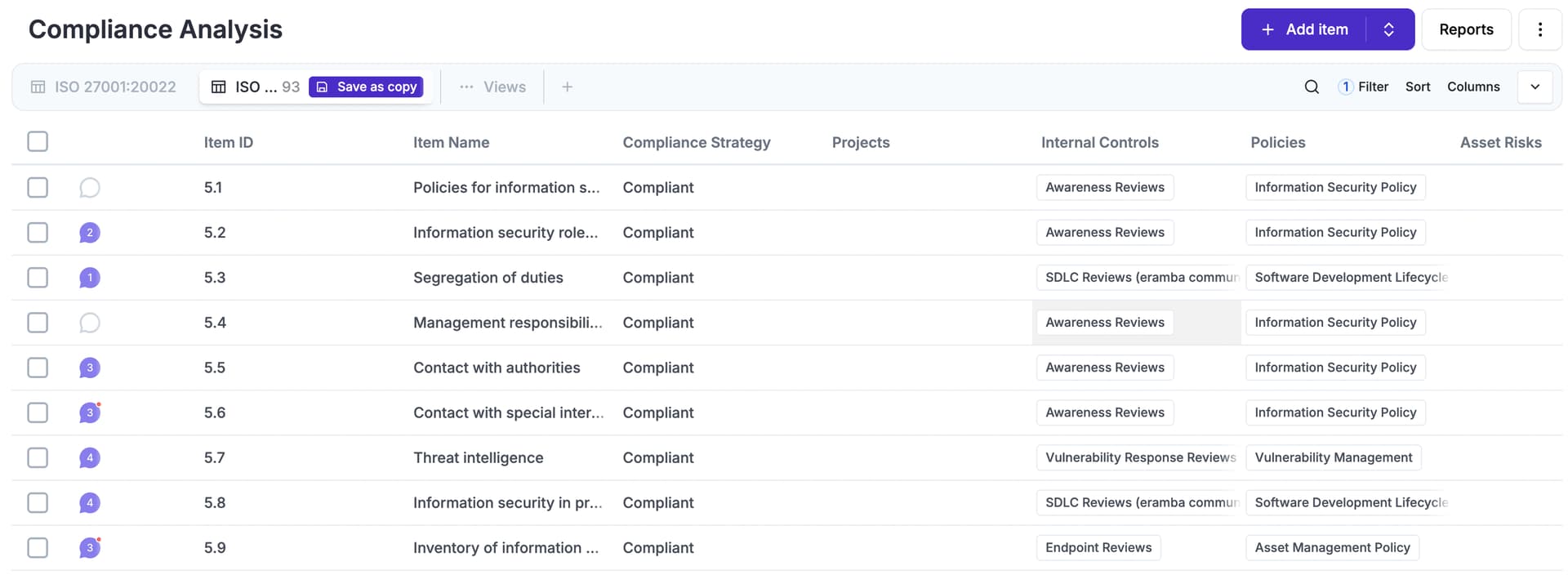Toggle the select-all header checkbox
Viewport: 1568px width, 575px height.
(x=38, y=141)
